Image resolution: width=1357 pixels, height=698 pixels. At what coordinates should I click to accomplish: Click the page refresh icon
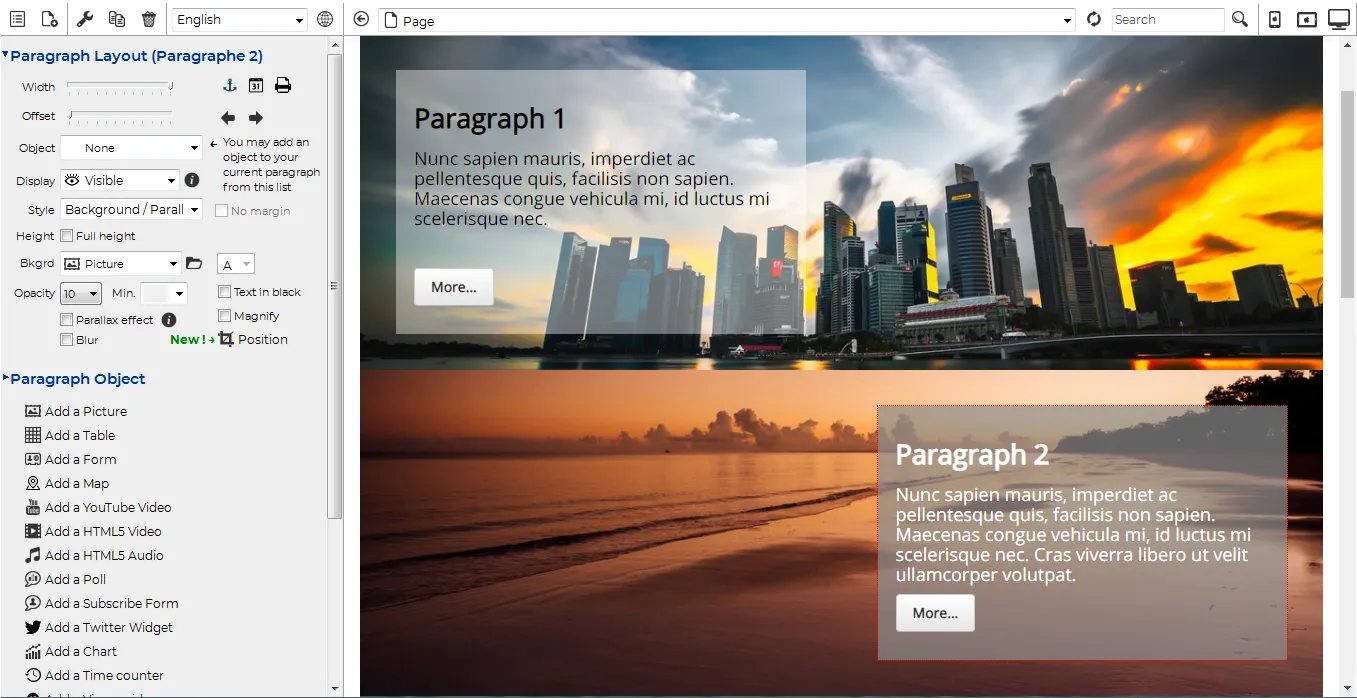click(x=1094, y=19)
